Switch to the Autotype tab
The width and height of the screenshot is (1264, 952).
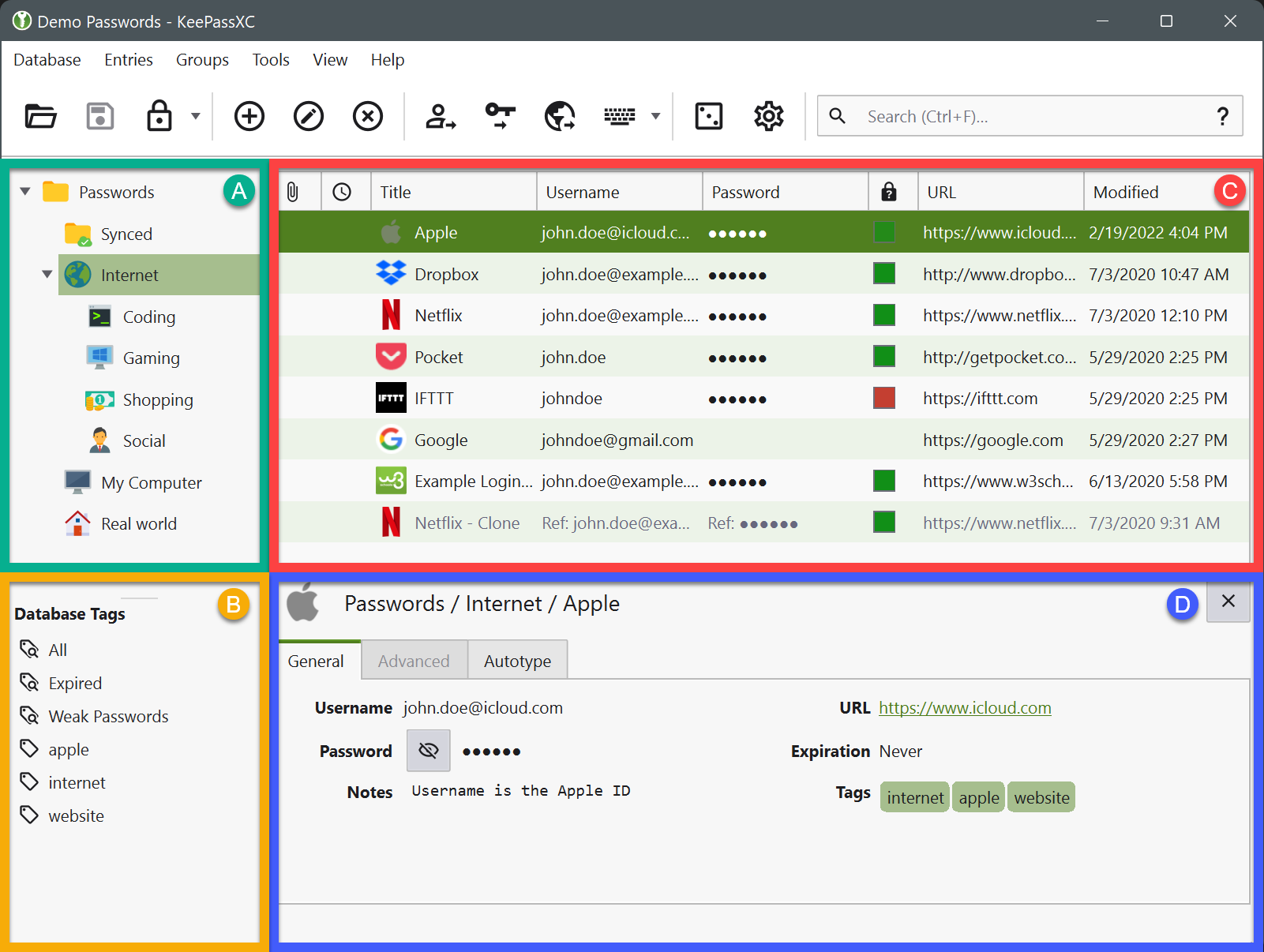pos(517,662)
